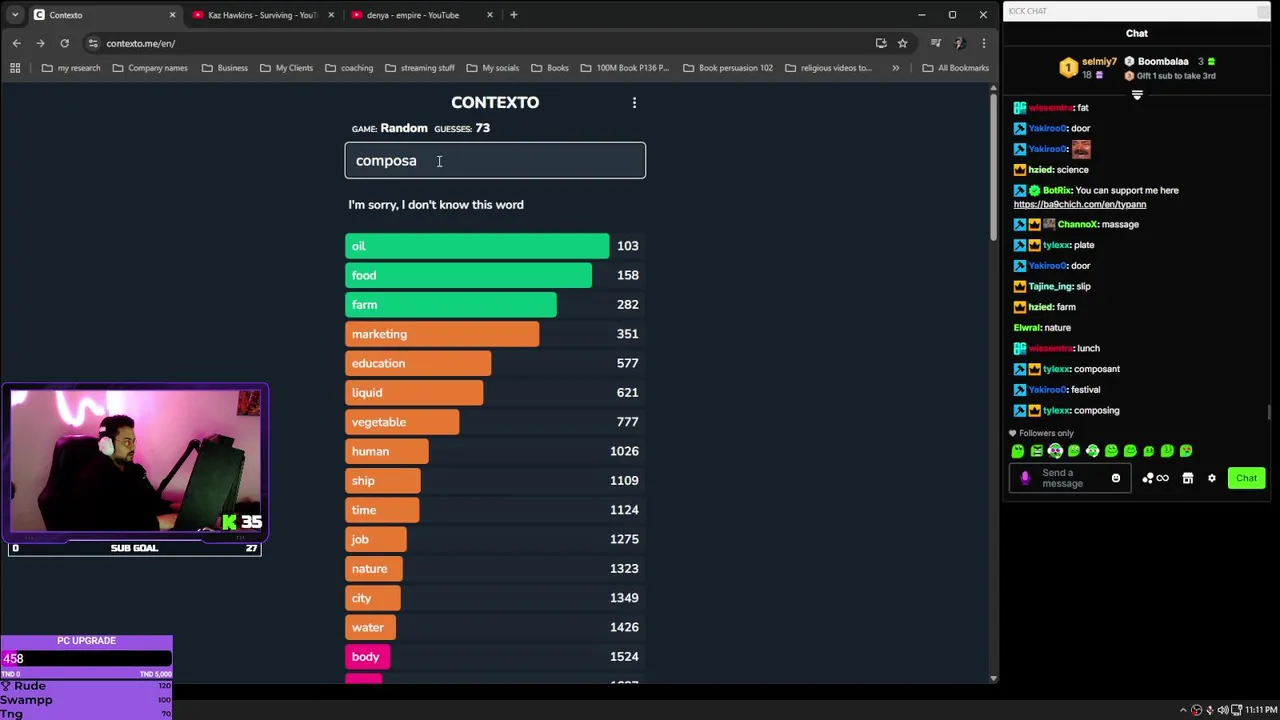Click the CONTEXTO title heading

pos(495,102)
